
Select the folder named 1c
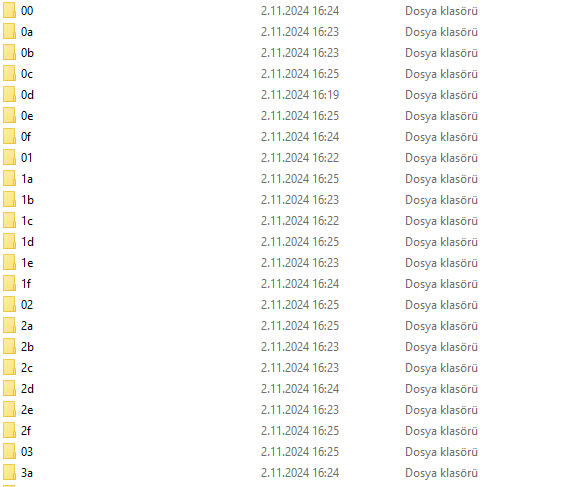pyautogui.click(x=27, y=221)
